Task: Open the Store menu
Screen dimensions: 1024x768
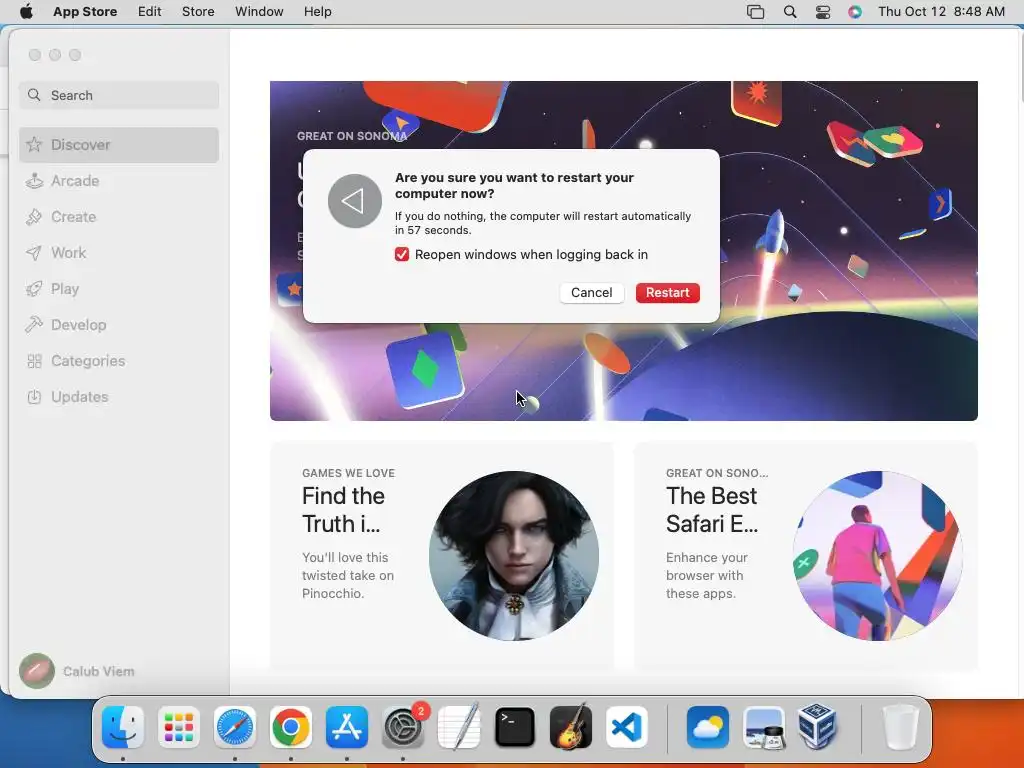Action: (198, 12)
